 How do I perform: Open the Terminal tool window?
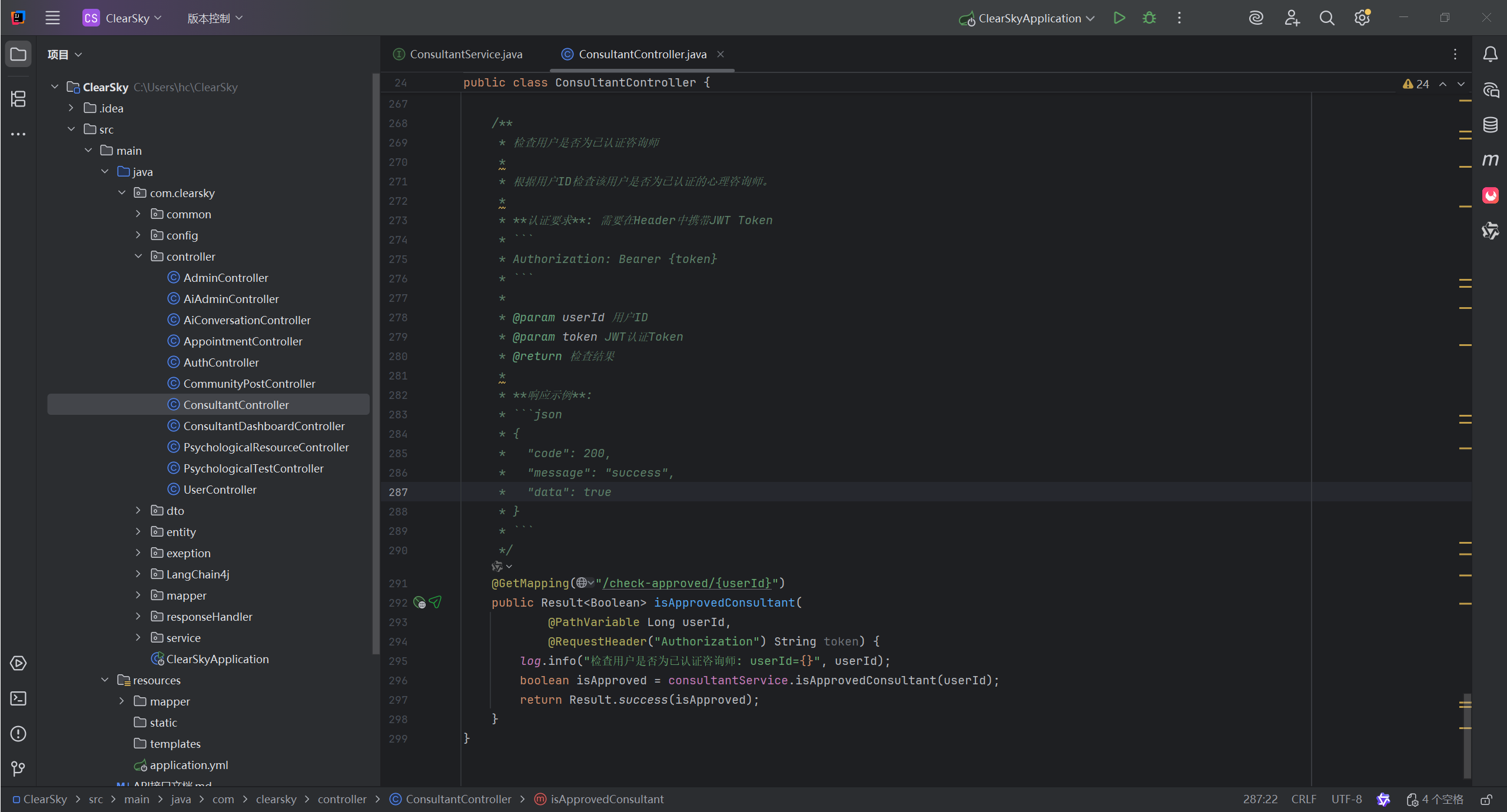18,698
